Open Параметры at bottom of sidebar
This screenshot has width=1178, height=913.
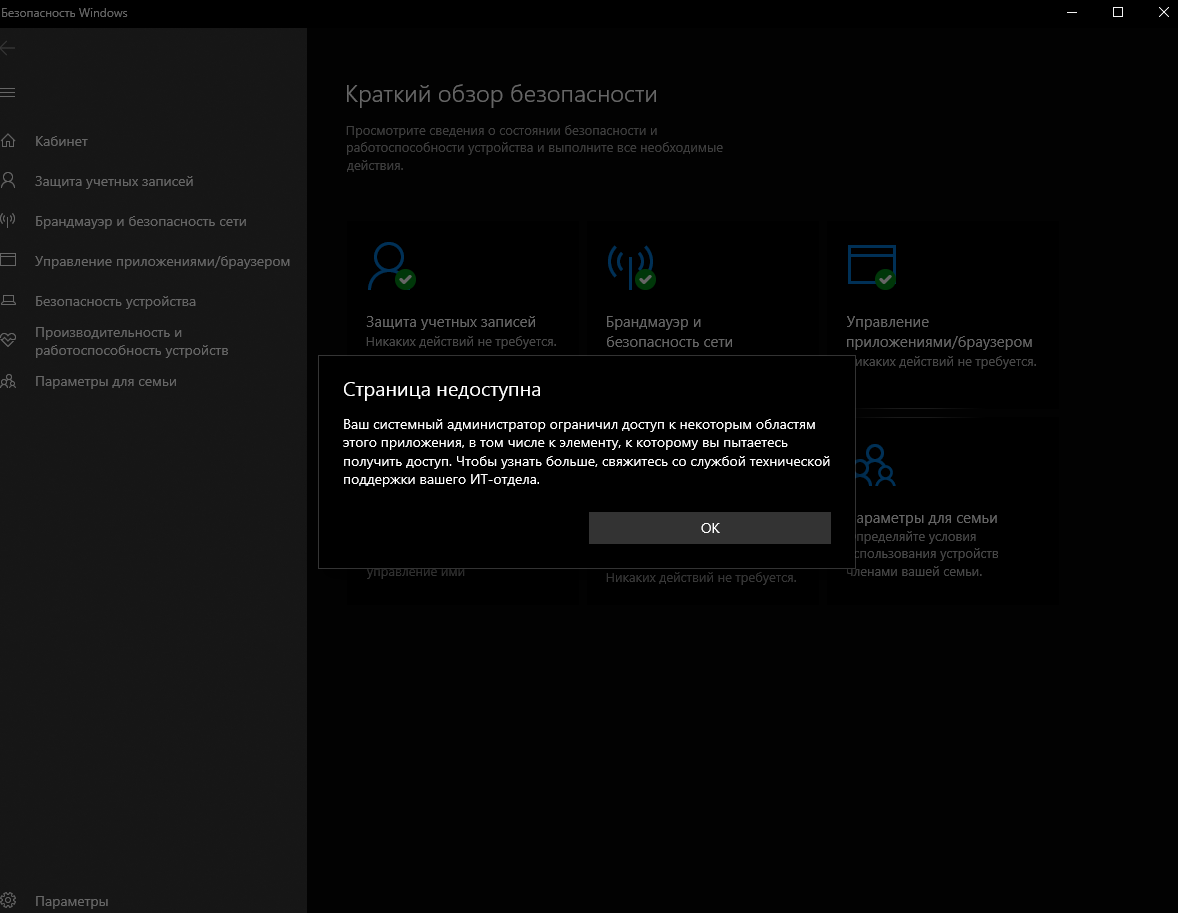point(71,901)
